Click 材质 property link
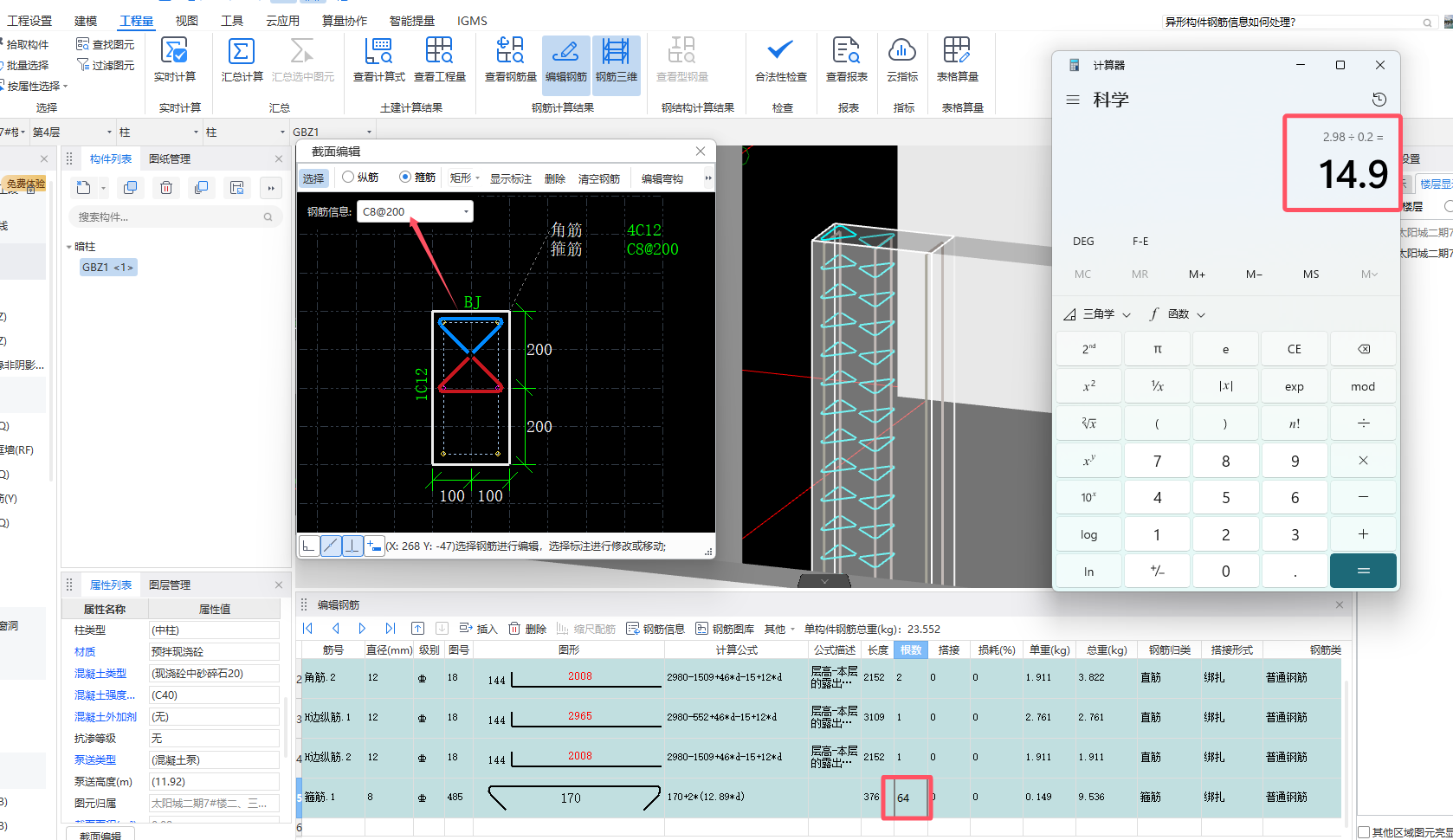This screenshot has height=840, width=1453. pyautogui.click(x=85, y=651)
